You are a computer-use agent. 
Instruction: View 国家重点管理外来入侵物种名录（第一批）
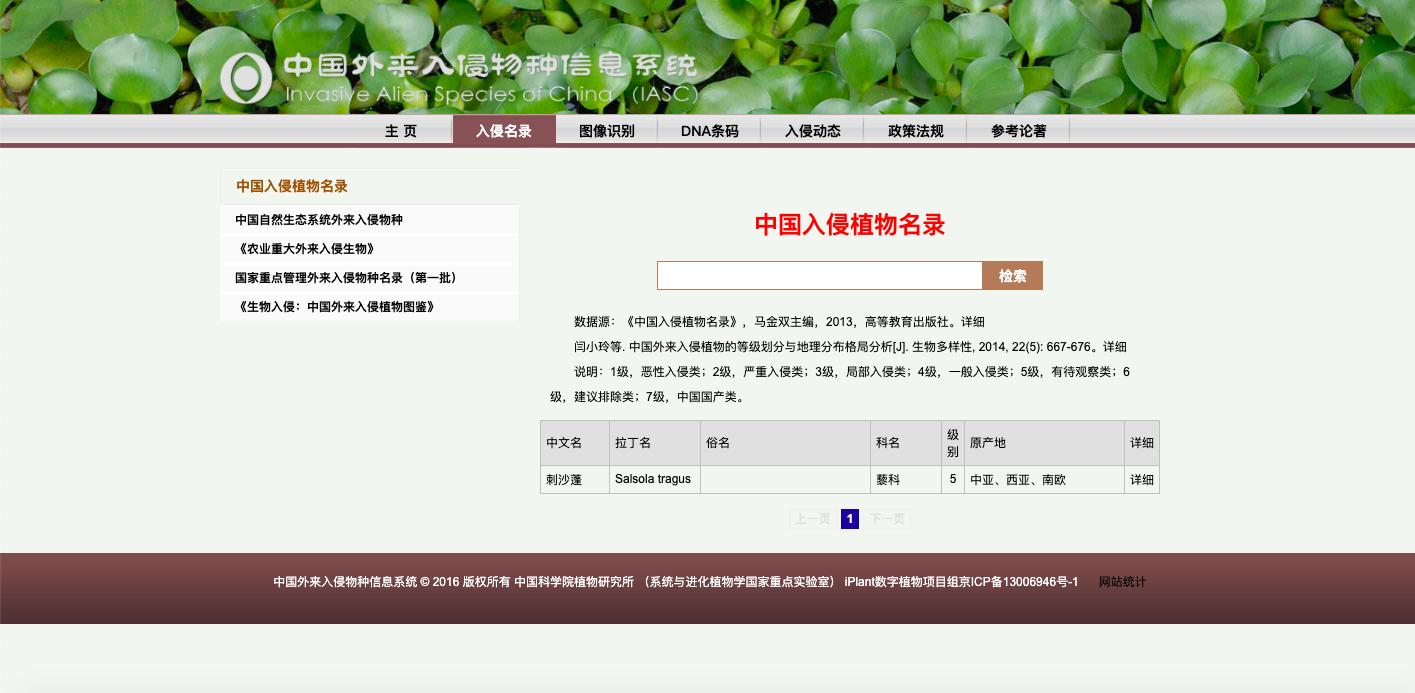[x=346, y=278]
